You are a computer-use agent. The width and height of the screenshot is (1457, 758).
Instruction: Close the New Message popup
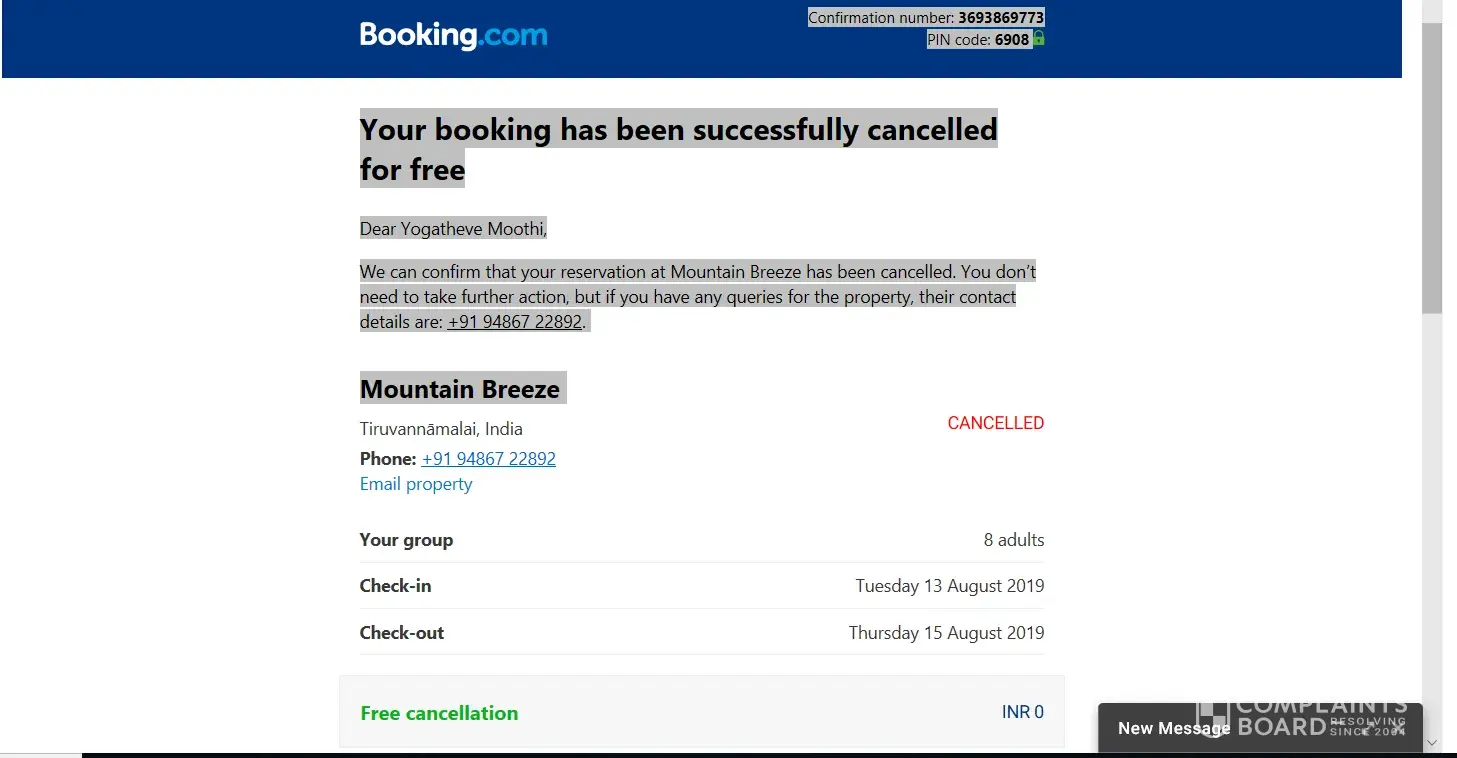tap(1399, 728)
